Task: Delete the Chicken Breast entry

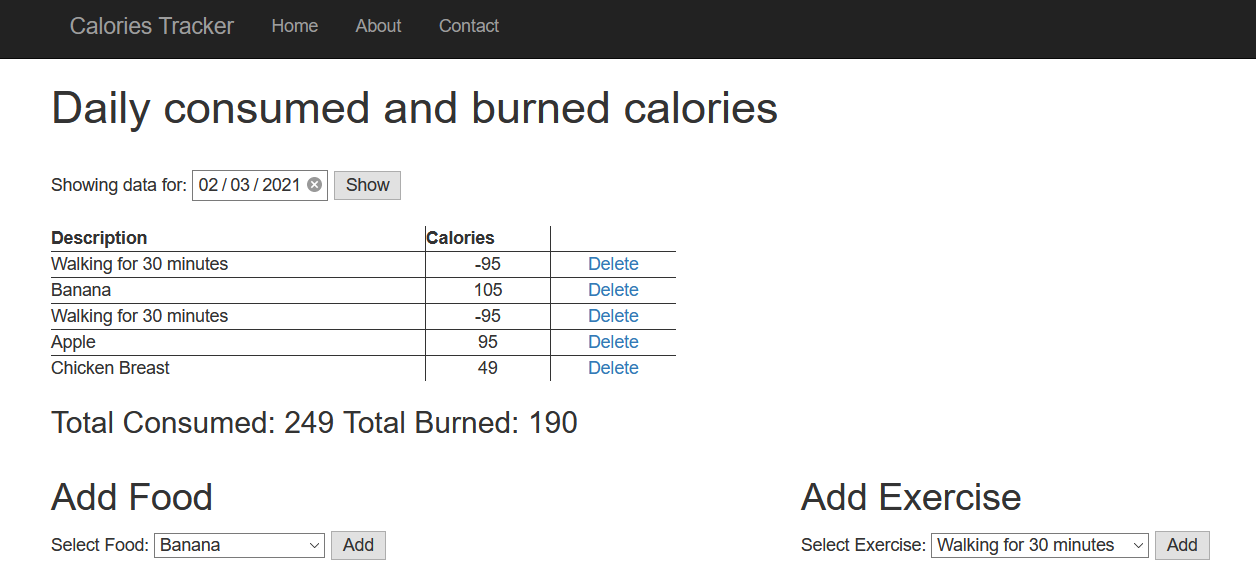Action: 613,368
